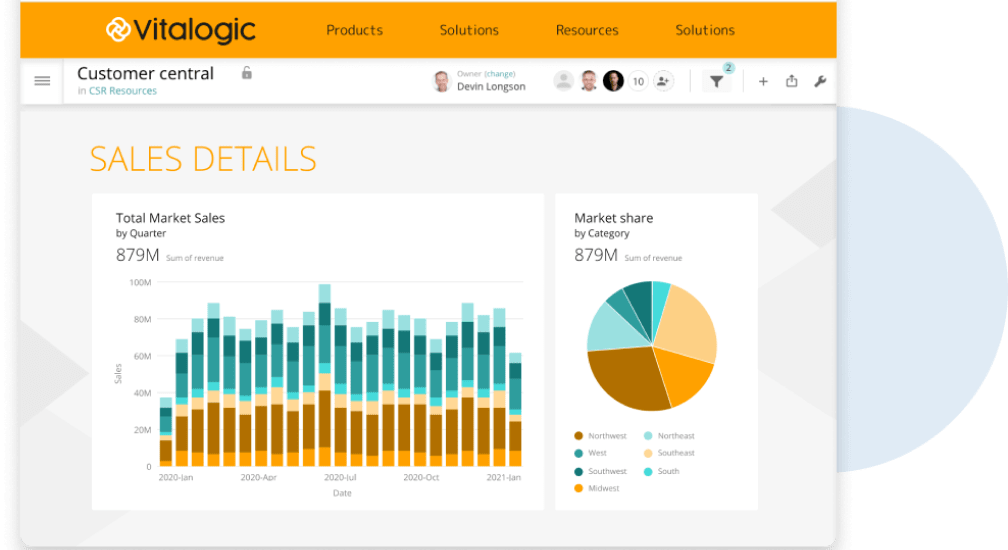Click the Northeast legend swatch
The height and width of the screenshot is (550, 1008).
click(x=648, y=436)
